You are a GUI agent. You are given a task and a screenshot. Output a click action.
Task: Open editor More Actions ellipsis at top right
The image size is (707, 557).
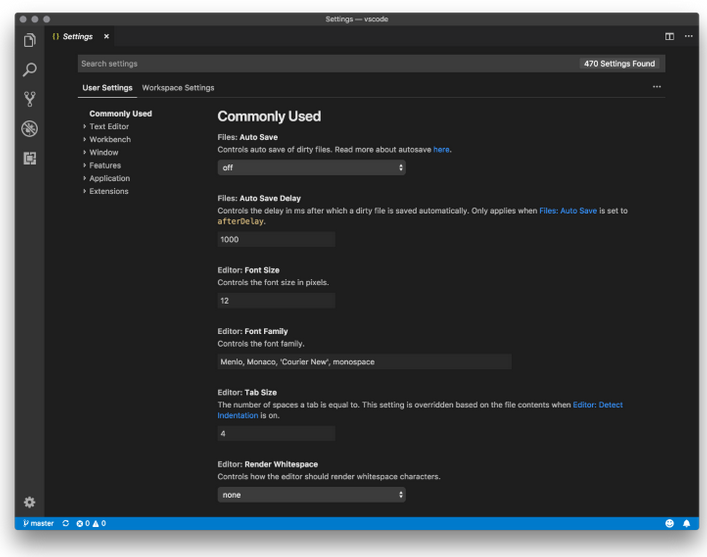point(689,36)
